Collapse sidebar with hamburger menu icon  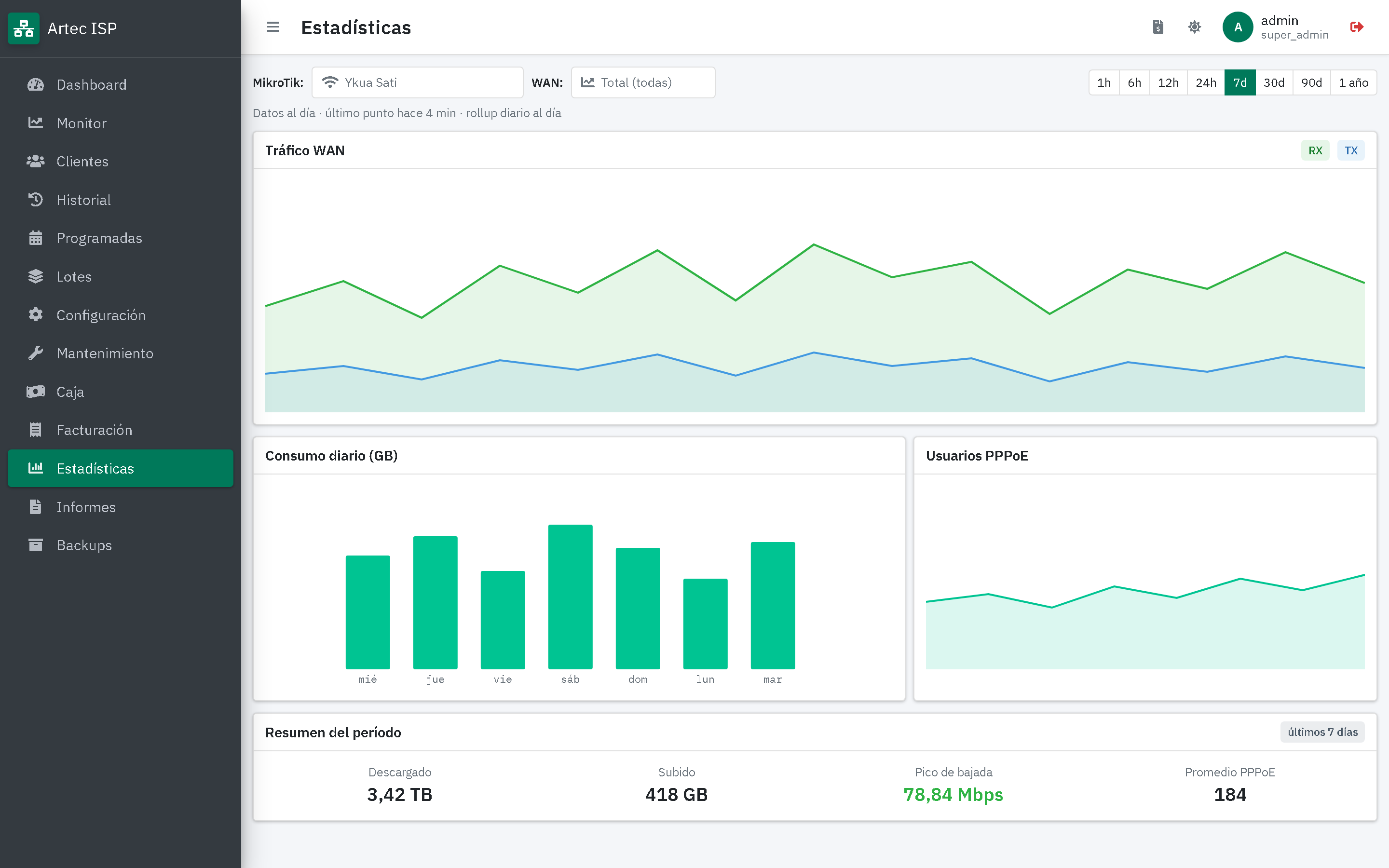[x=273, y=27]
